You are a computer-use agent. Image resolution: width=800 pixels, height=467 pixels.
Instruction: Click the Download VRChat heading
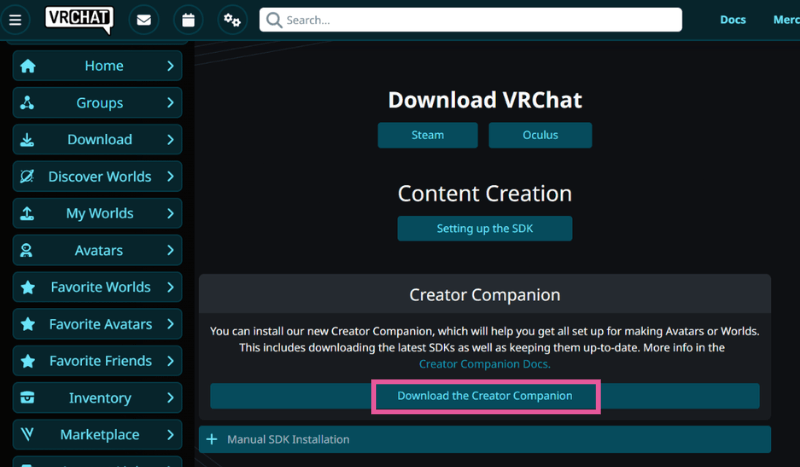pyautogui.click(x=485, y=100)
